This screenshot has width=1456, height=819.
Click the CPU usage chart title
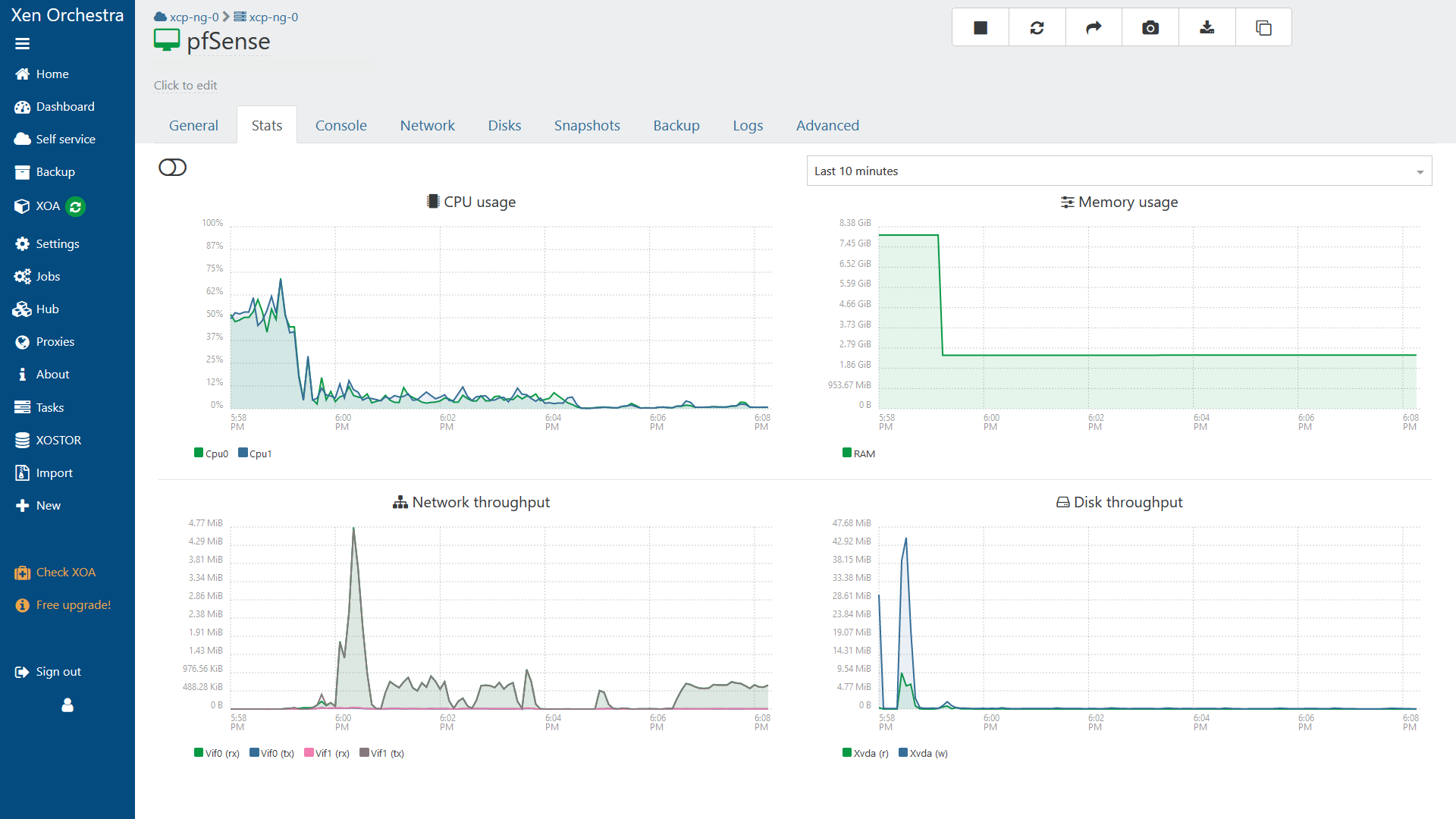coord(471,202)
